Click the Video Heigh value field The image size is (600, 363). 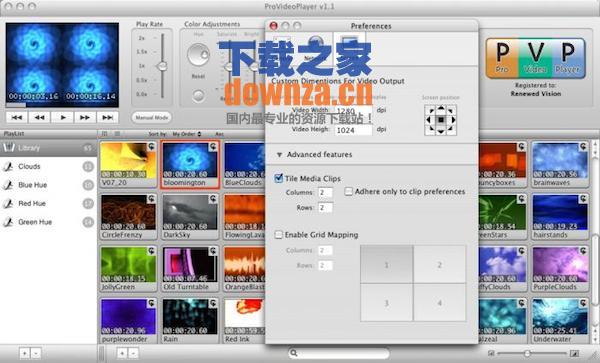click(353, 130)
